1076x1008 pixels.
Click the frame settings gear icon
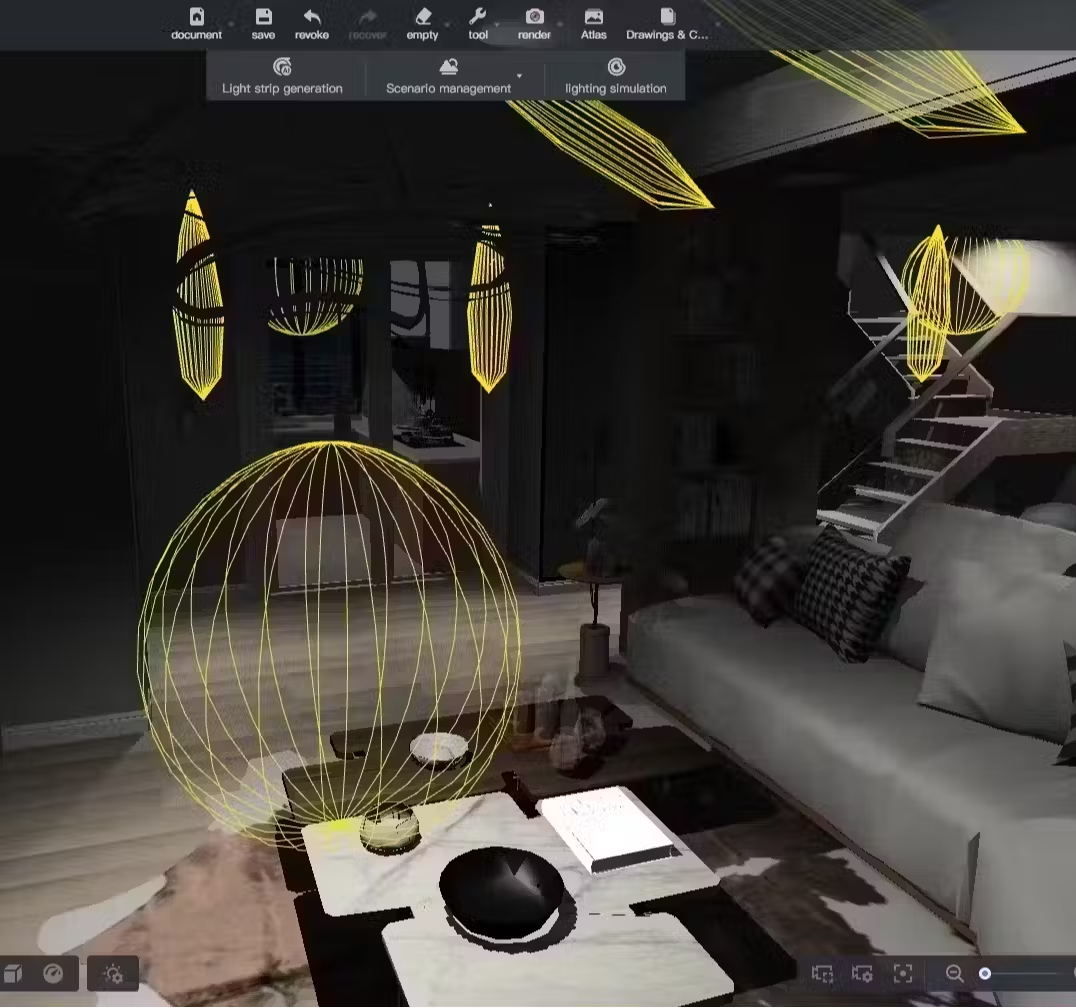[862, 973]
